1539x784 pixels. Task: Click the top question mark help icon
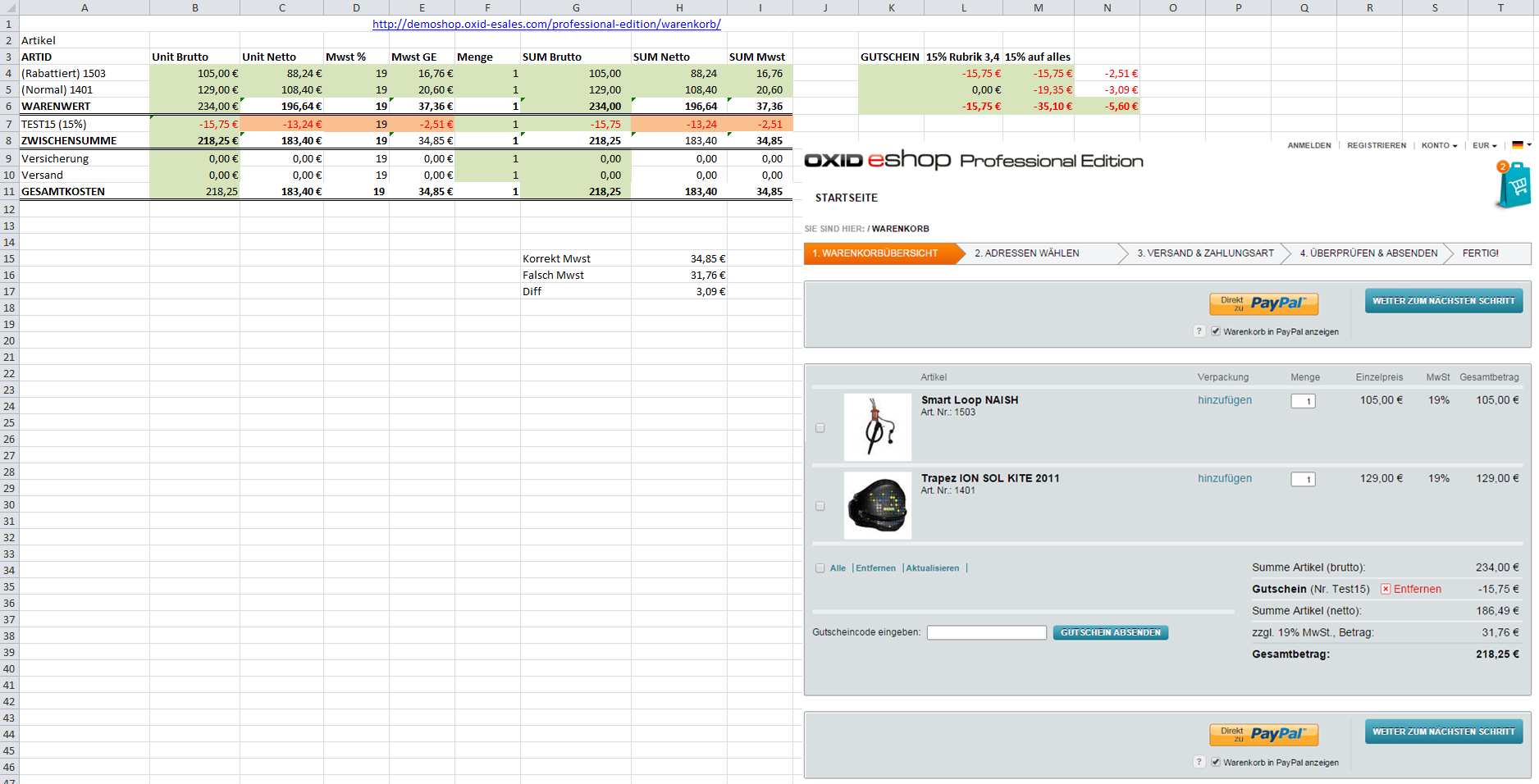[1199, 331]
